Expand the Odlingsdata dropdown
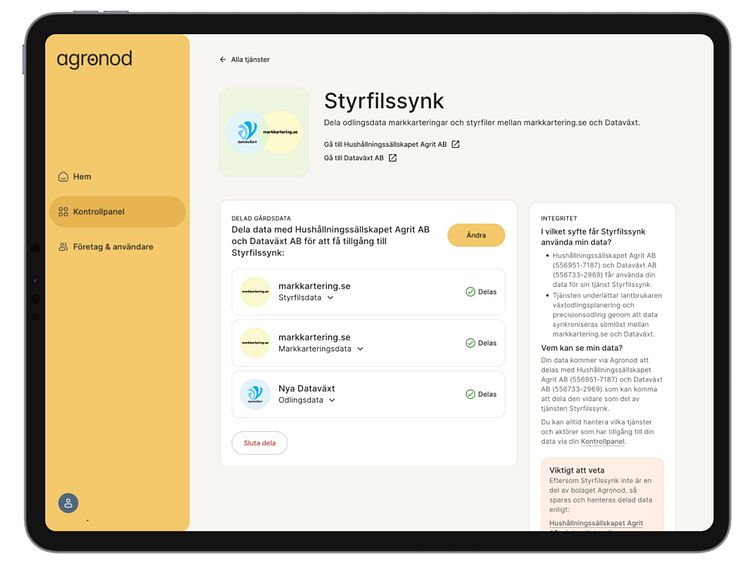Image resolution: width=746 pixels, height=568 pixels. point(332,400)
